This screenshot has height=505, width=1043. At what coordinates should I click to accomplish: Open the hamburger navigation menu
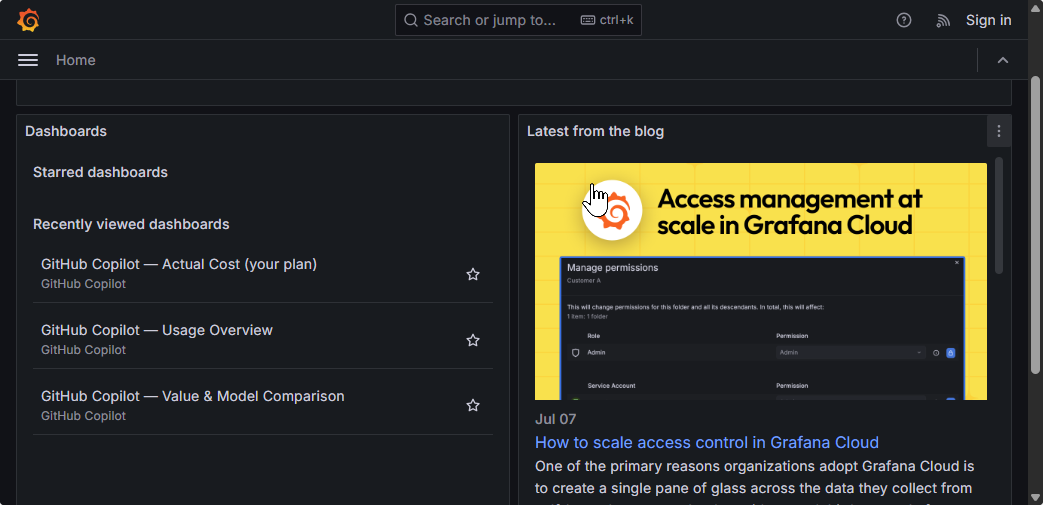tap(28, 60)
